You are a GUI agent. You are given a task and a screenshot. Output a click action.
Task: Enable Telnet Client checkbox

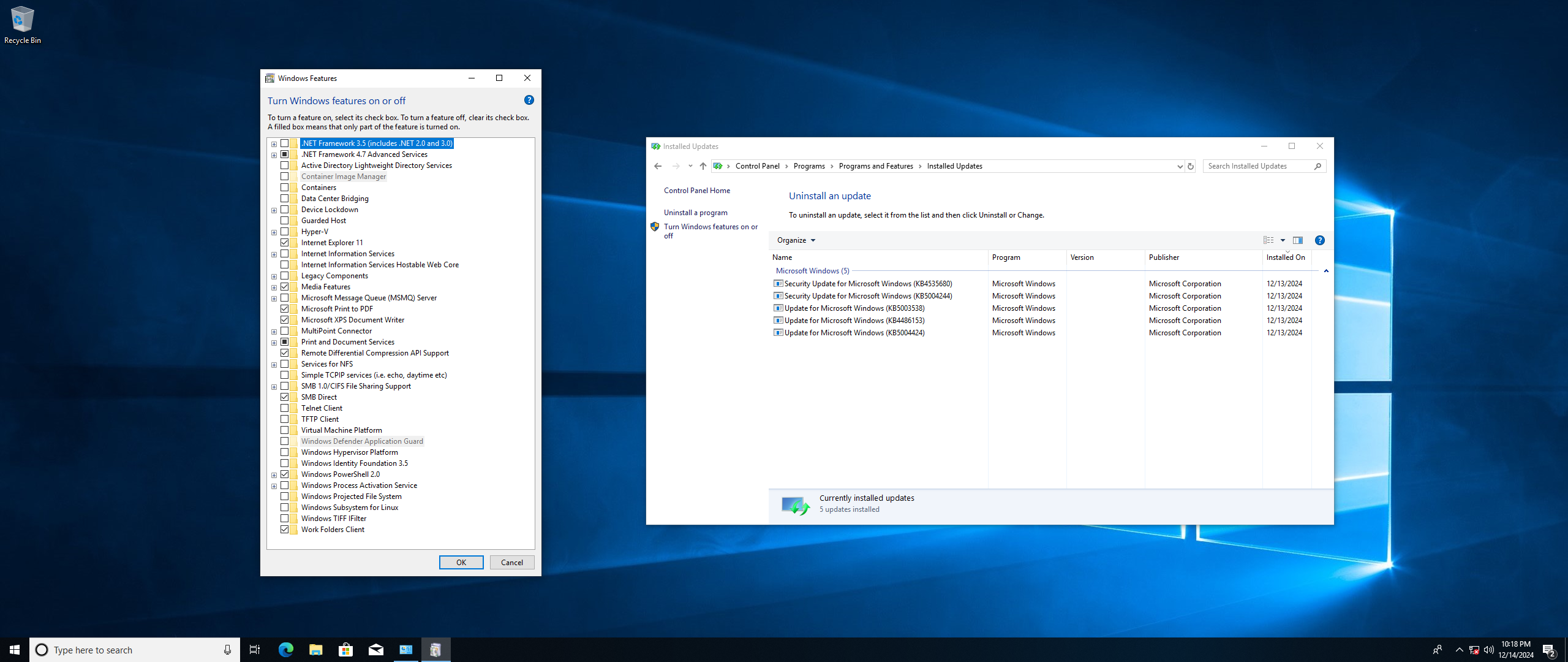(285, 408)
